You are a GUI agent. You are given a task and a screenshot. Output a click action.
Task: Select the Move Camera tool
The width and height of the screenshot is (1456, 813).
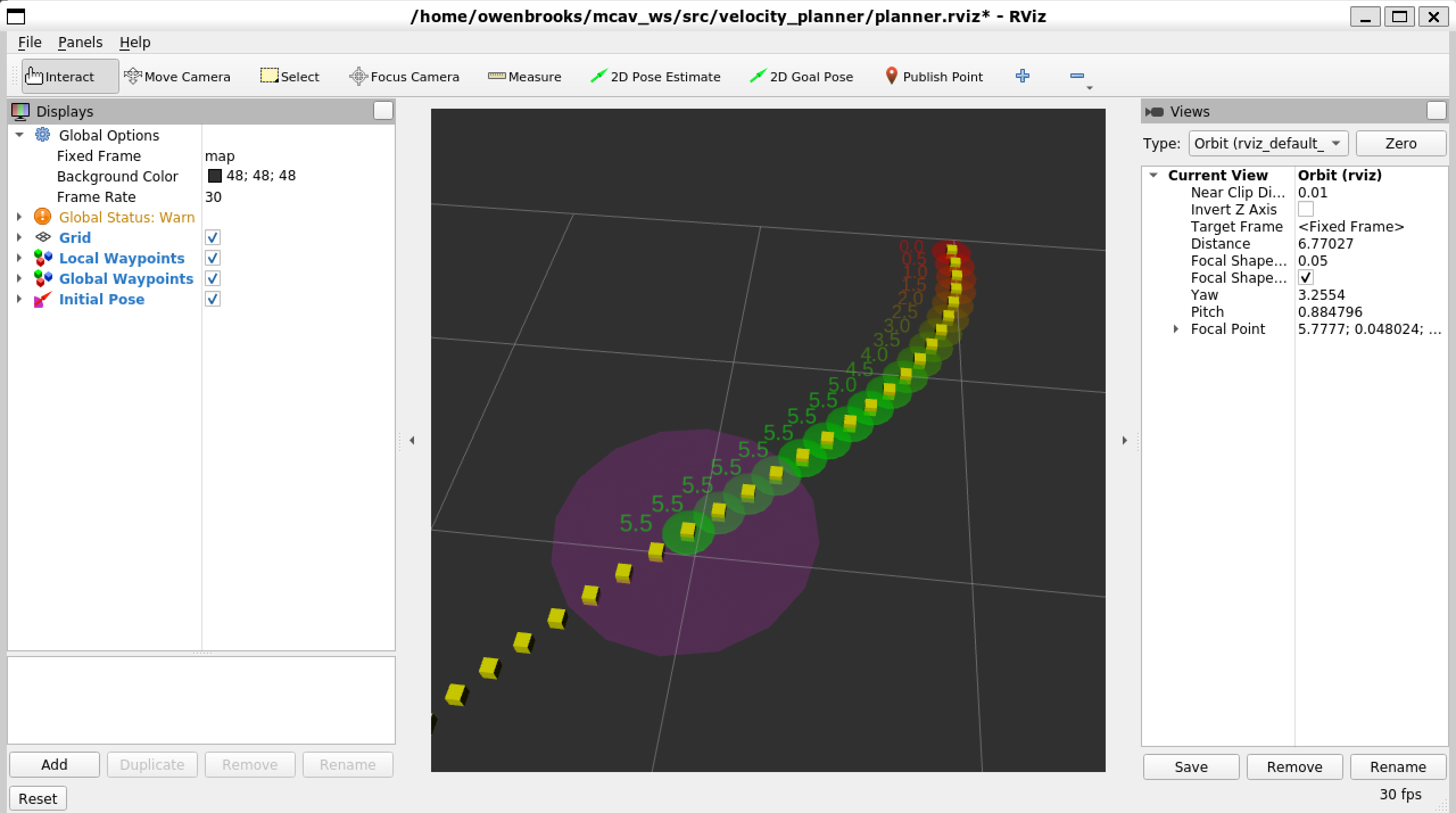pos(177,76)
